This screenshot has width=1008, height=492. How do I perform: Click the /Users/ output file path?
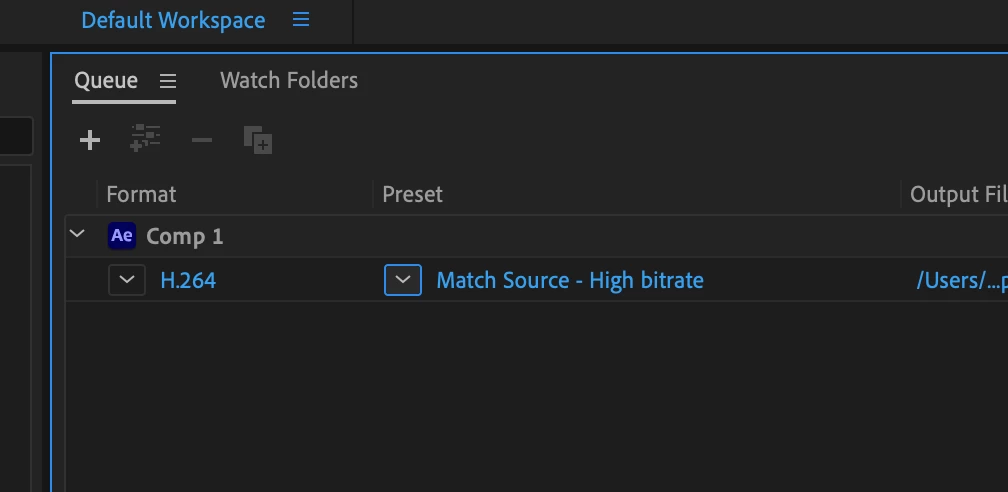coord(962,280)
